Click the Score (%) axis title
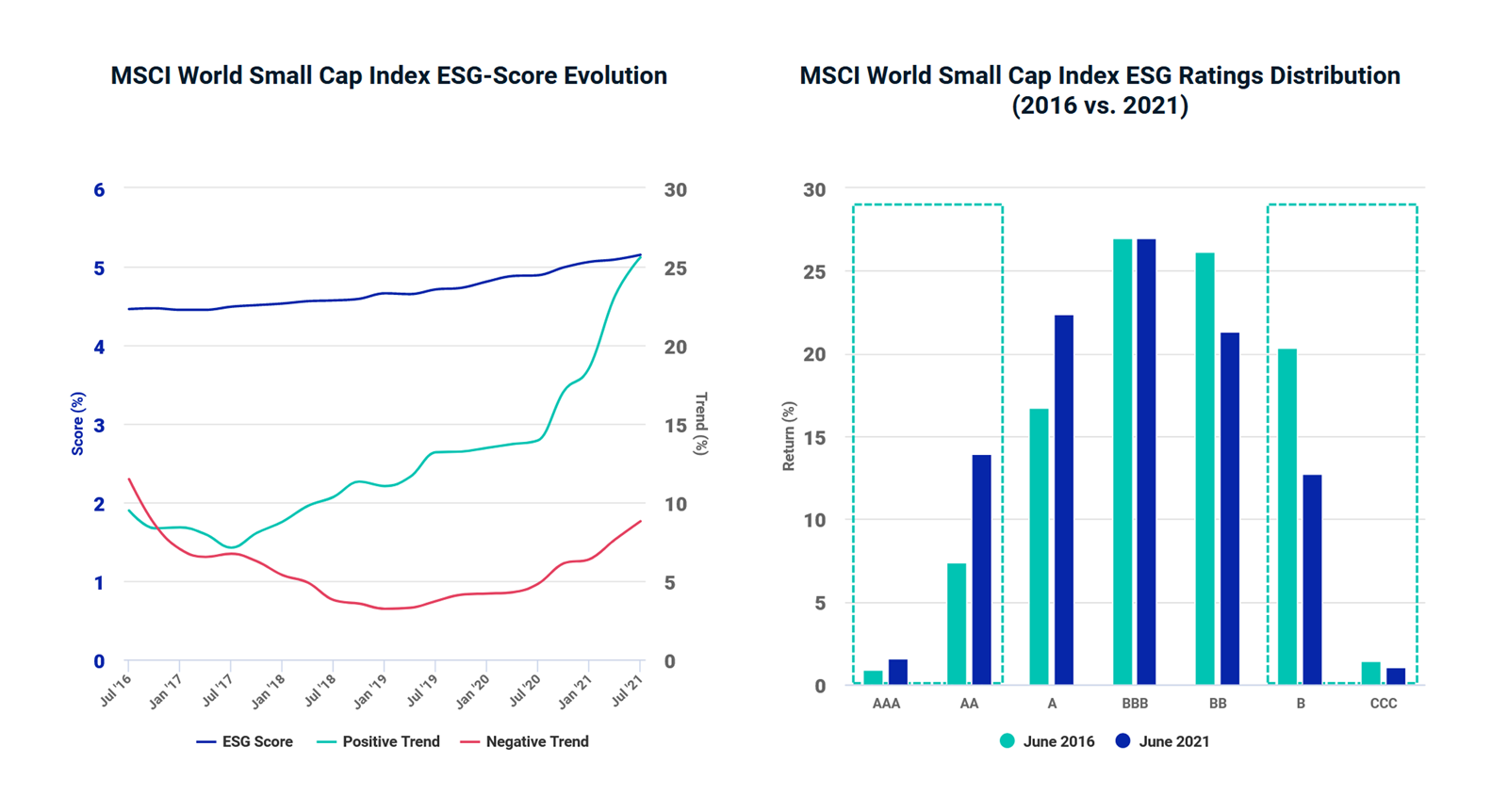1508x812 pixels. tap(77, 424)
